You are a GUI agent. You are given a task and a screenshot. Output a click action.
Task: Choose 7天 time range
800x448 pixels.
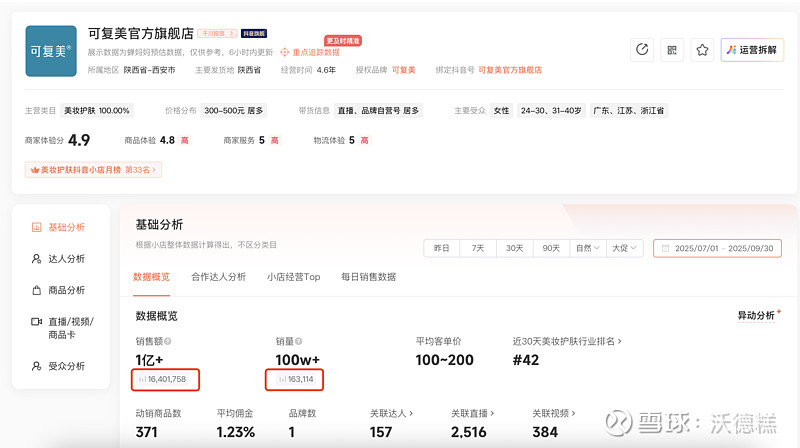pyautogui.click(x=478, y=248)
